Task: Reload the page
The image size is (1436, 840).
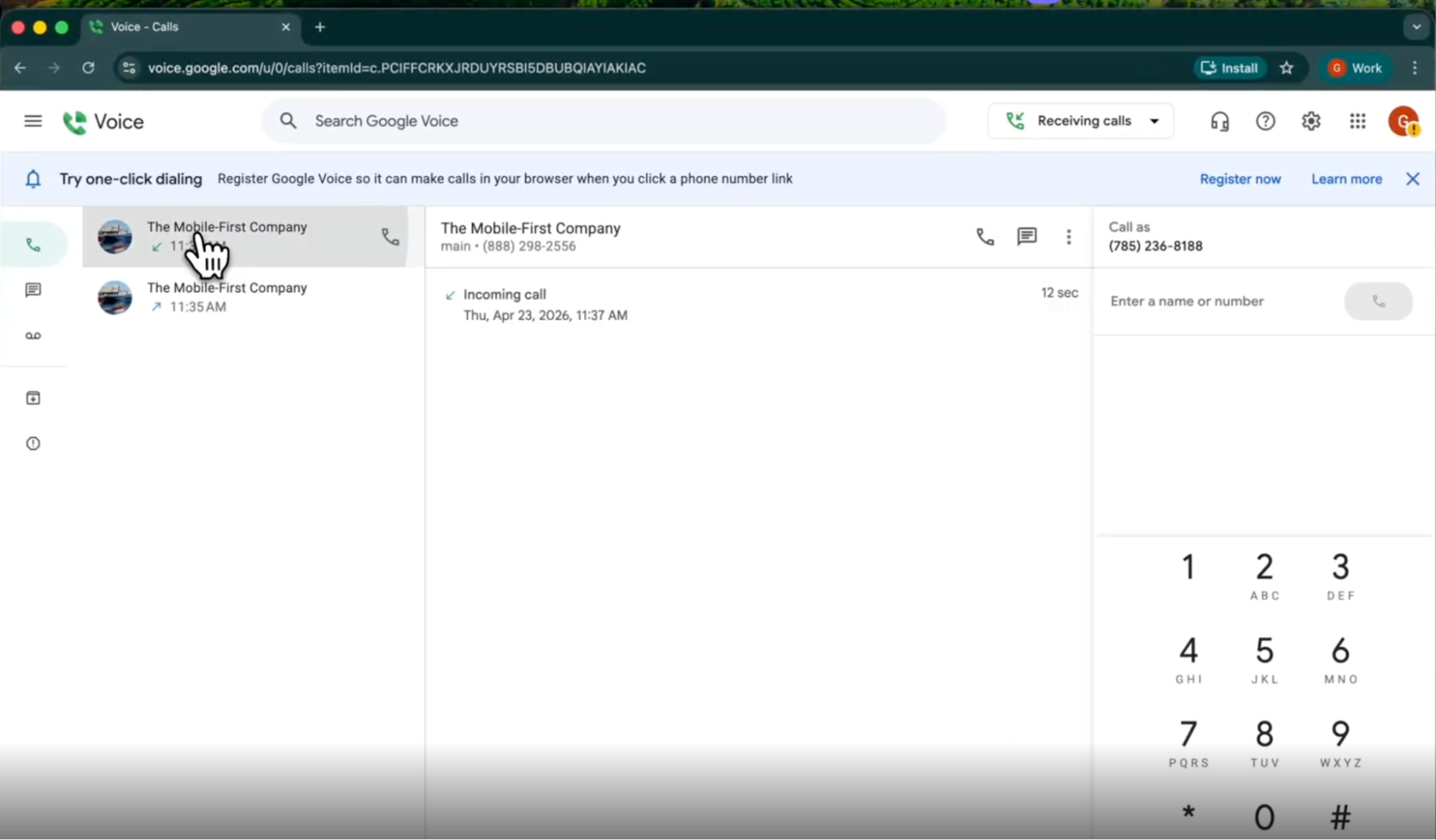Action: click(x=88, y=68)
